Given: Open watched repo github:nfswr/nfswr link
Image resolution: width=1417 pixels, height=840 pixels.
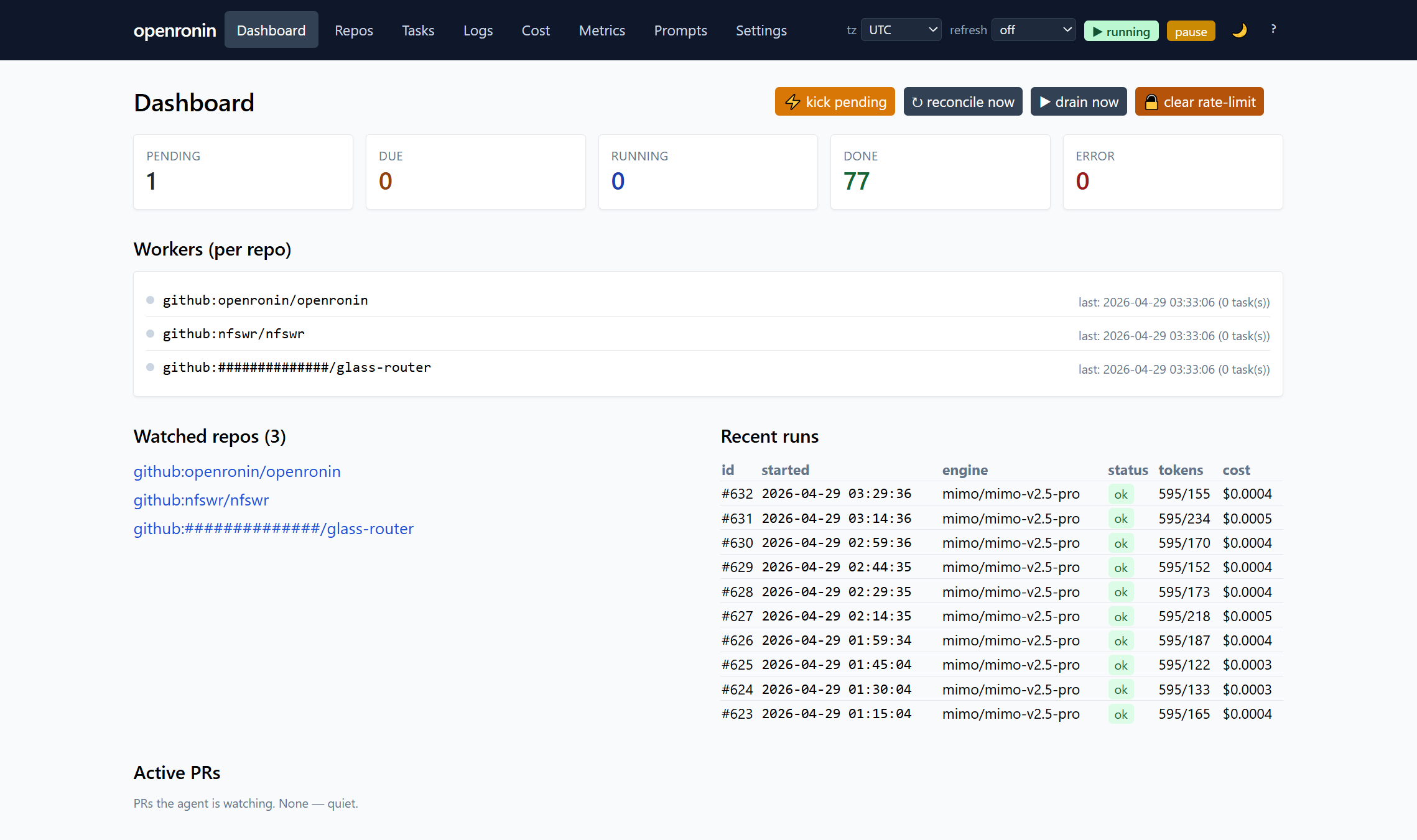Looking at the screenshot, I should click(x=201, y=500).
